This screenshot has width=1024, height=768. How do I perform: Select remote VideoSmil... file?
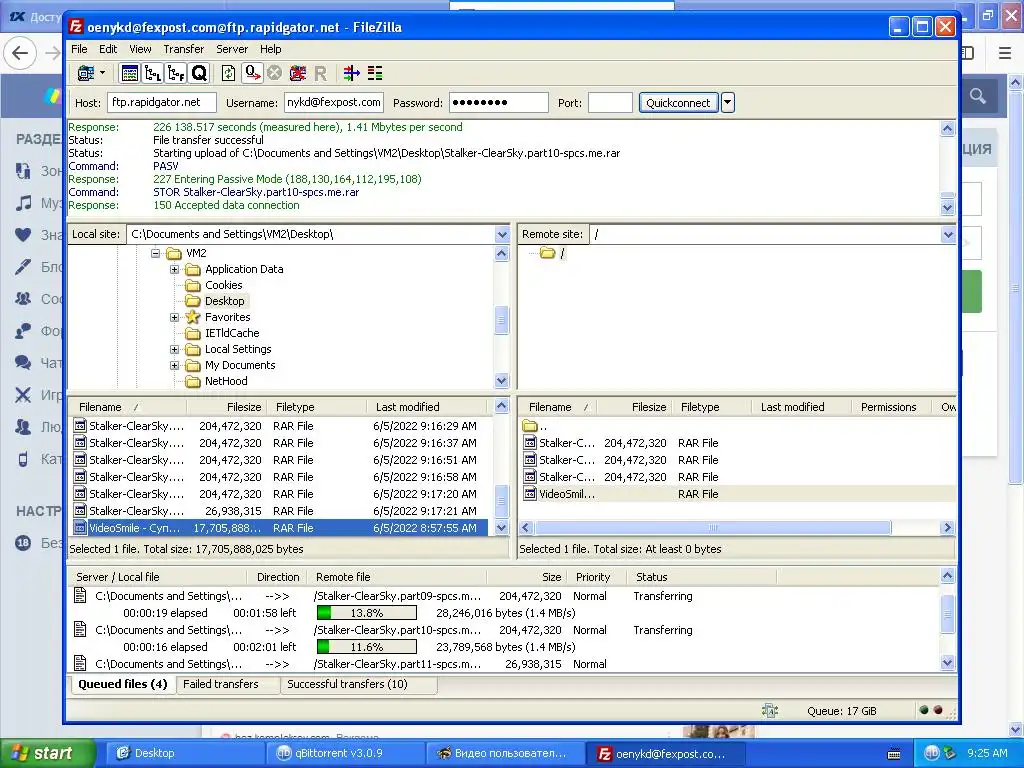(737, 494)
